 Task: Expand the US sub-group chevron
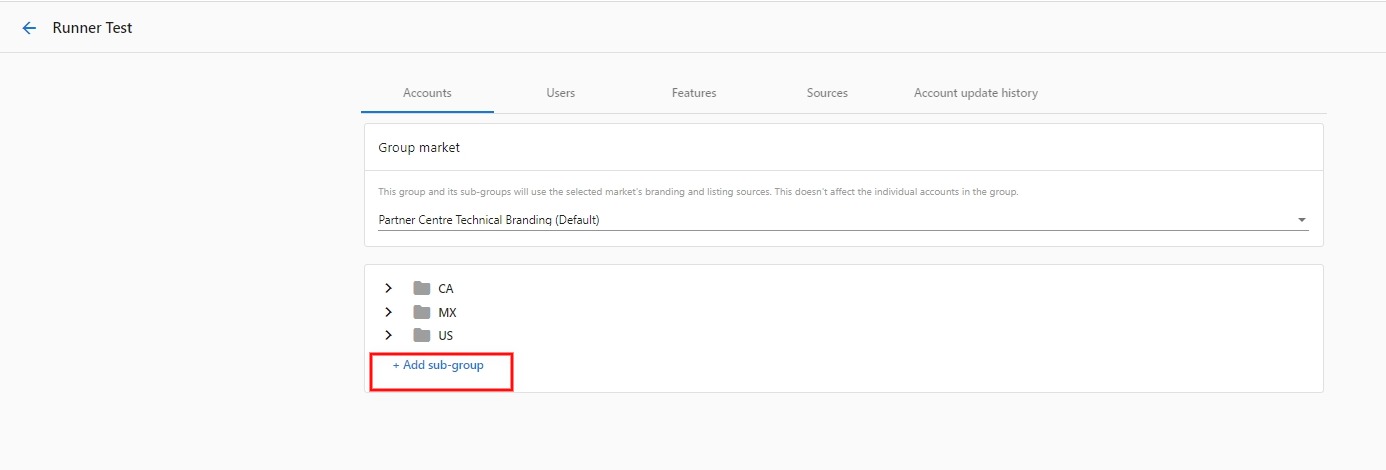click(388, 335)
